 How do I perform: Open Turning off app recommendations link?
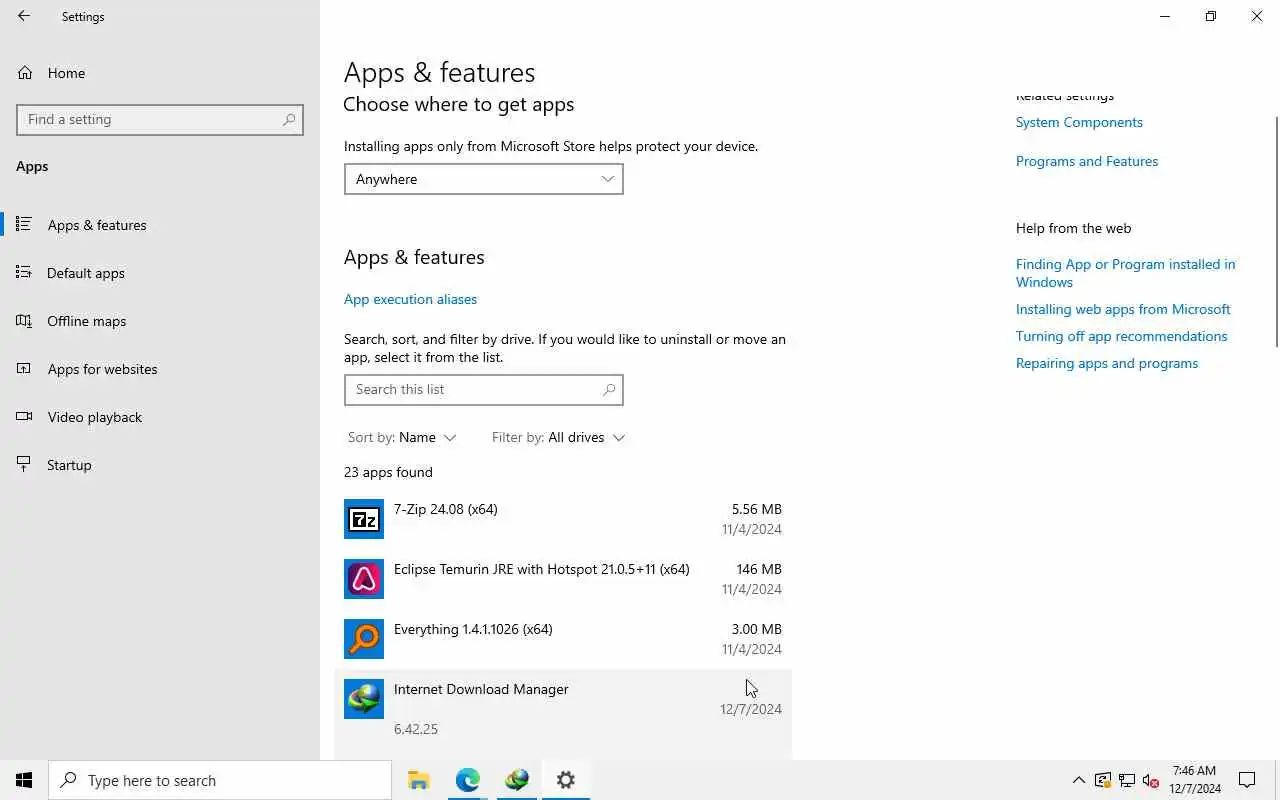pos(1121,336)
